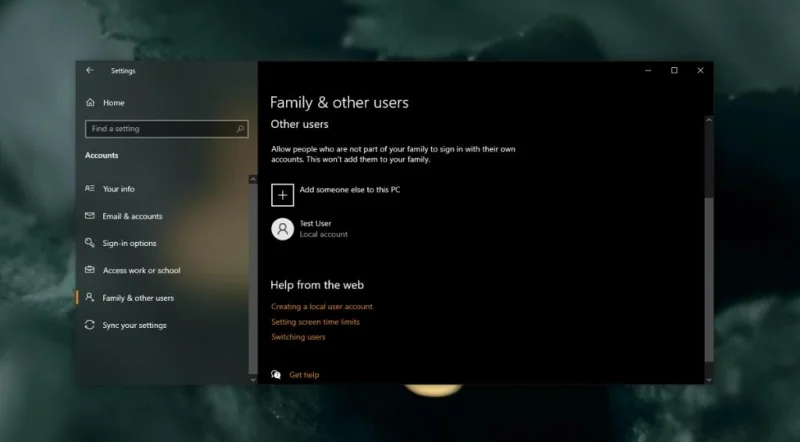This screenshot has width=800, height=442.
Task: Click the Get help link
Action: [x=304, y=375]
